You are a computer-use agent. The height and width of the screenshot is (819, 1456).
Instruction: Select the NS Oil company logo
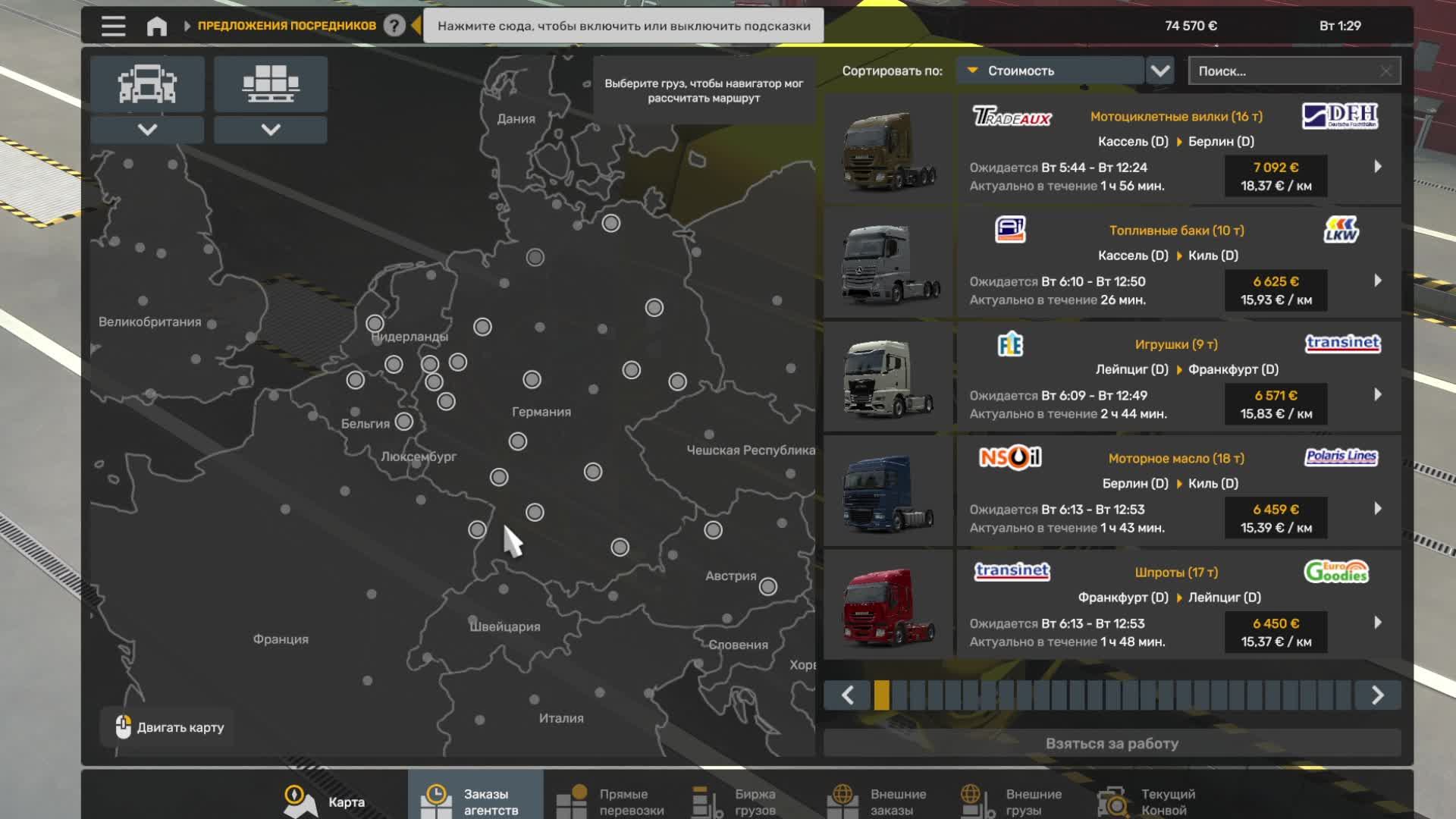pyautogui.click(x=1010, y=457)
